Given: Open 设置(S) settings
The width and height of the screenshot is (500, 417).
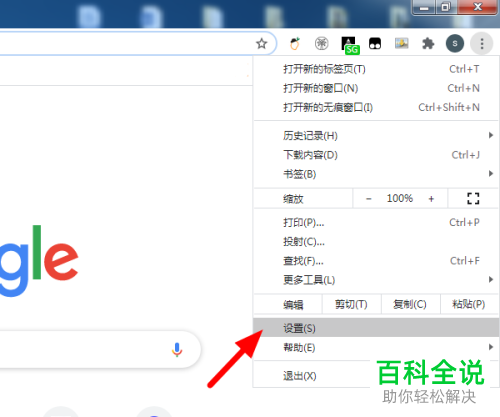Looking at the screenshot, I should coord(376,328).
